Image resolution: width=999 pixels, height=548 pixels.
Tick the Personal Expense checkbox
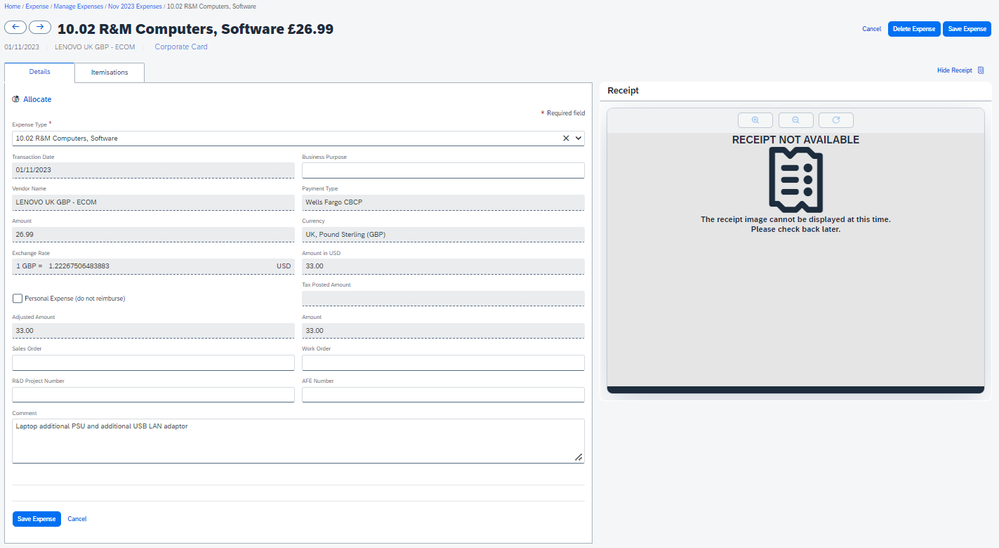coord(18,298)
